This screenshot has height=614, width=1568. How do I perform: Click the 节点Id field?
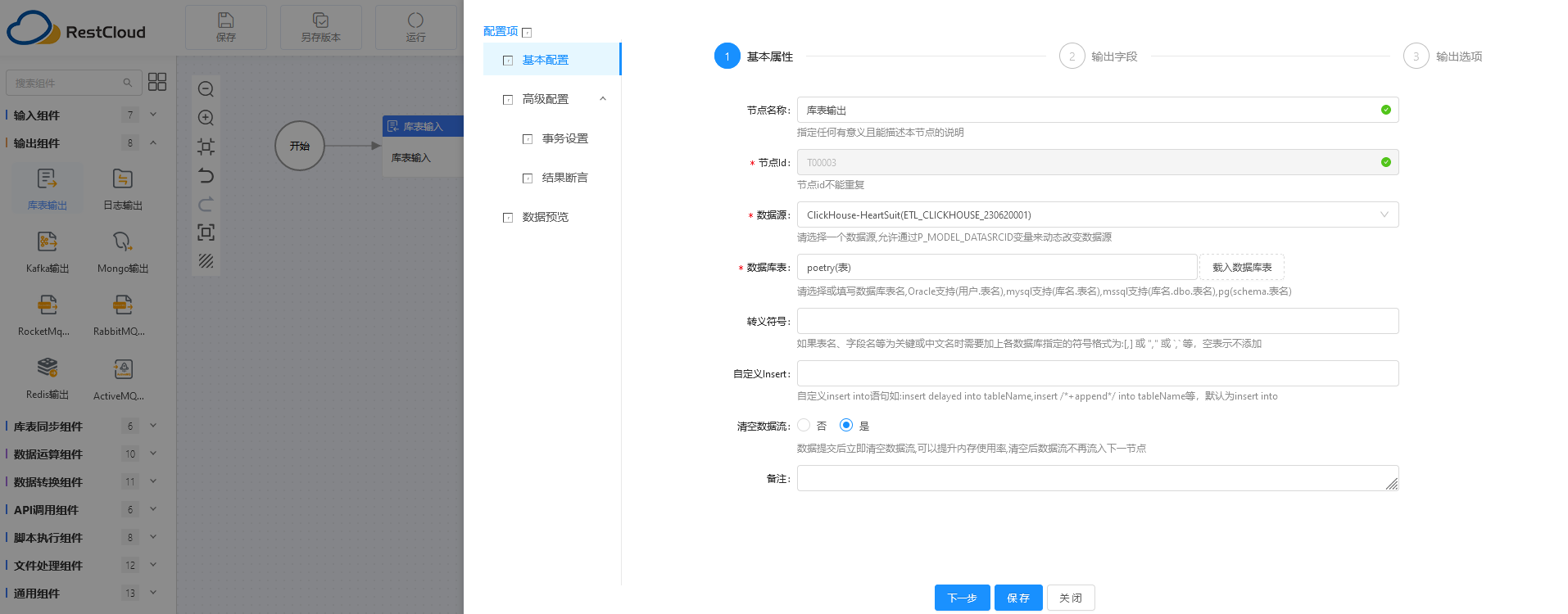(1098, 162)
